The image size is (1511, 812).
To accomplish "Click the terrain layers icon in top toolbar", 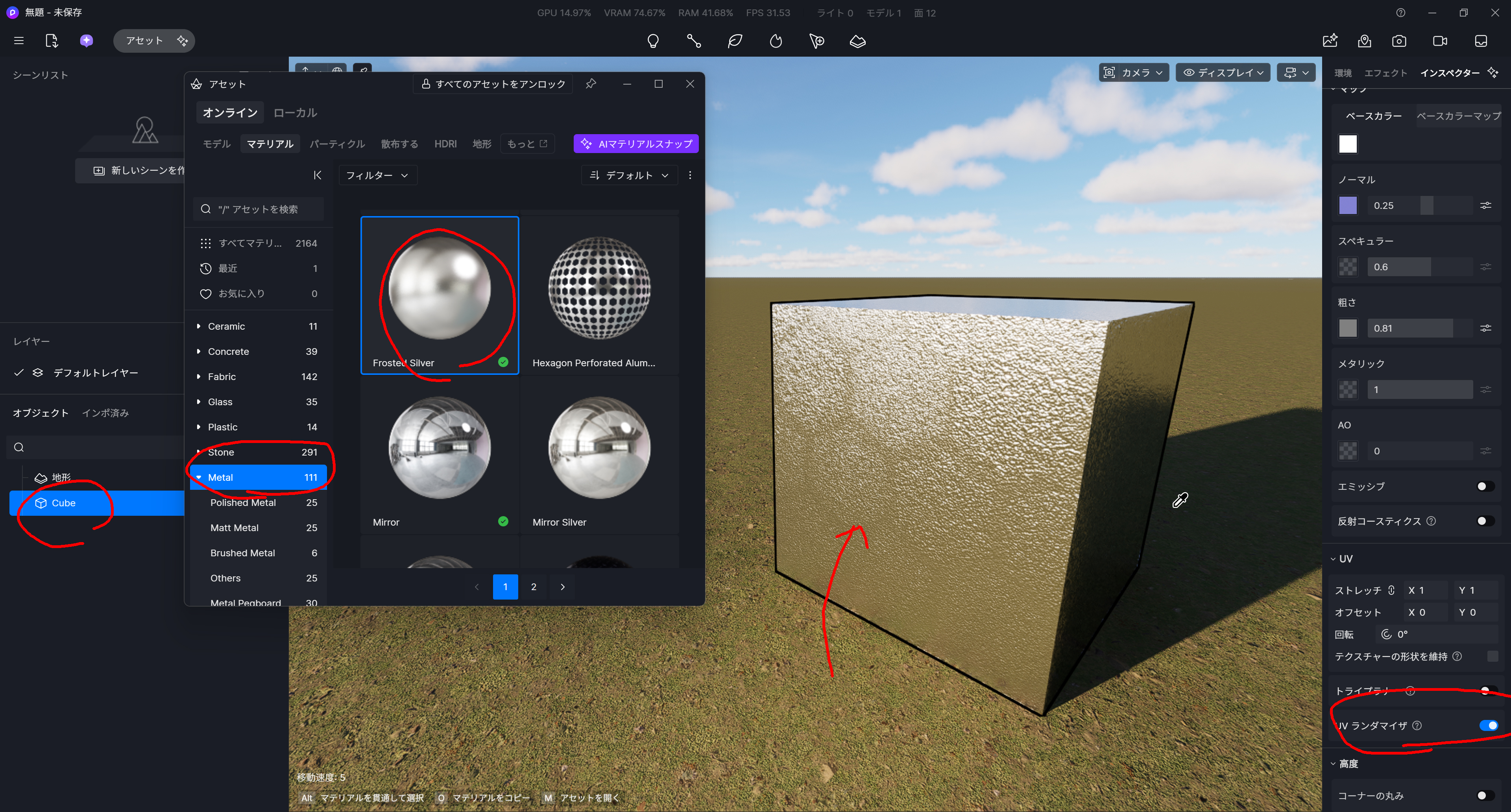I will (x=857, y=41).
